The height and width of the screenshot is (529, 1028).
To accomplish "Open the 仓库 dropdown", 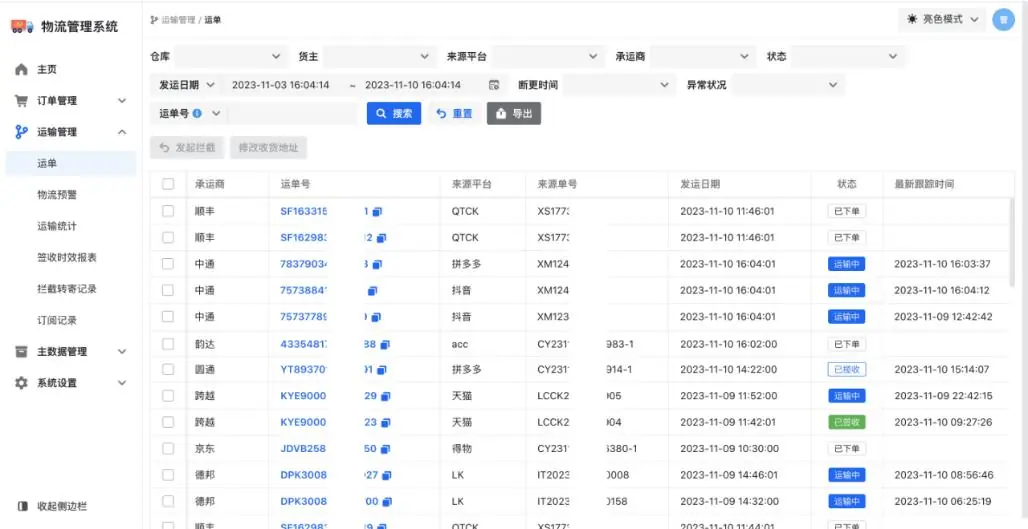I will point(231,57).
